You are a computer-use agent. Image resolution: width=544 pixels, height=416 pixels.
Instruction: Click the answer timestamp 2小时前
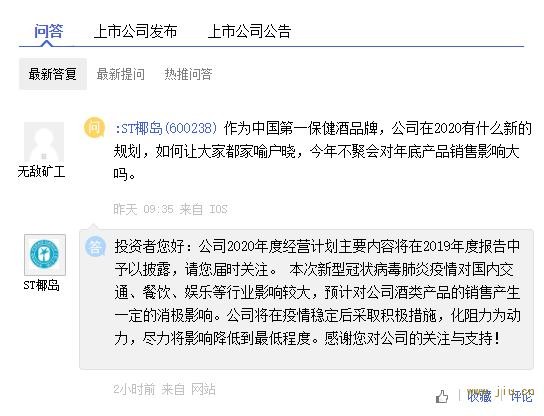pyautogui.click(x=134, y=389)
